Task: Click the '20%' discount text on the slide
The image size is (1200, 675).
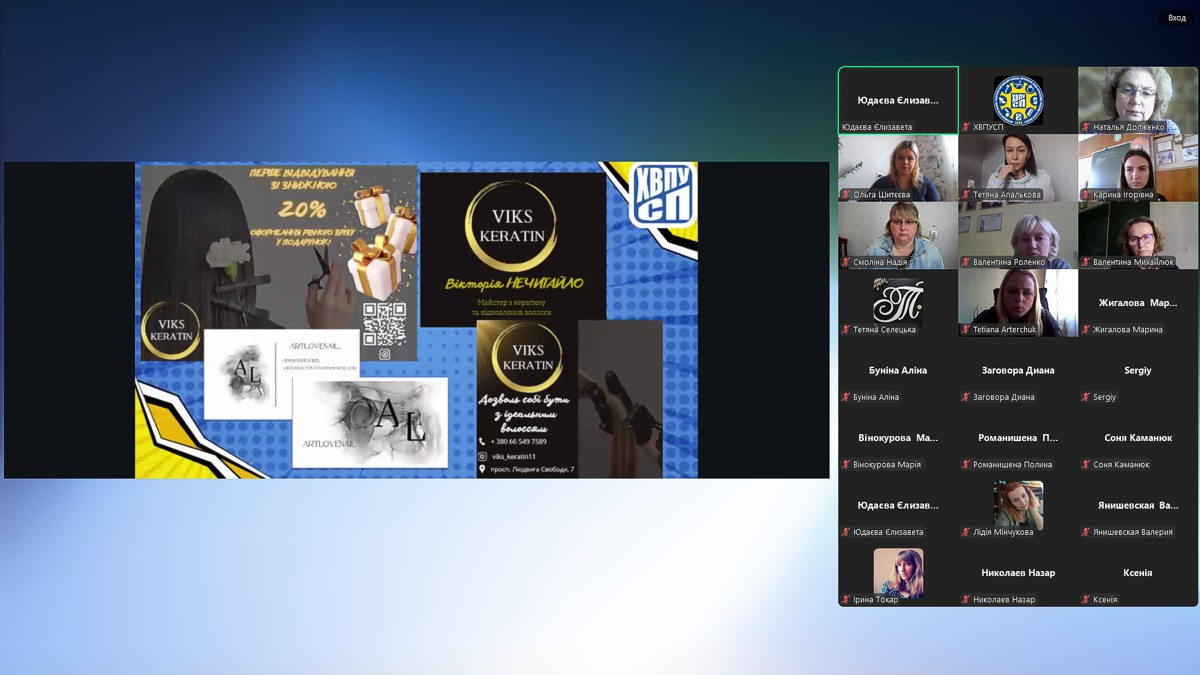Action: point(303,209)
